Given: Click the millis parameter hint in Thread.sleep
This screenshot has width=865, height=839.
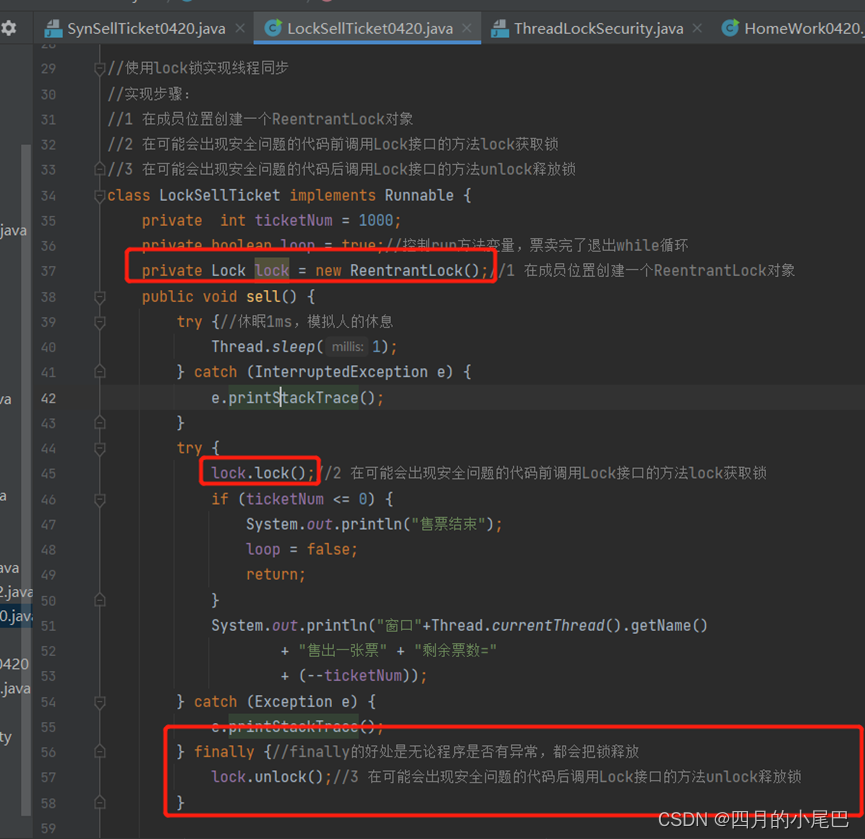Looking at the screenshot, I should [x=347, y=348].
